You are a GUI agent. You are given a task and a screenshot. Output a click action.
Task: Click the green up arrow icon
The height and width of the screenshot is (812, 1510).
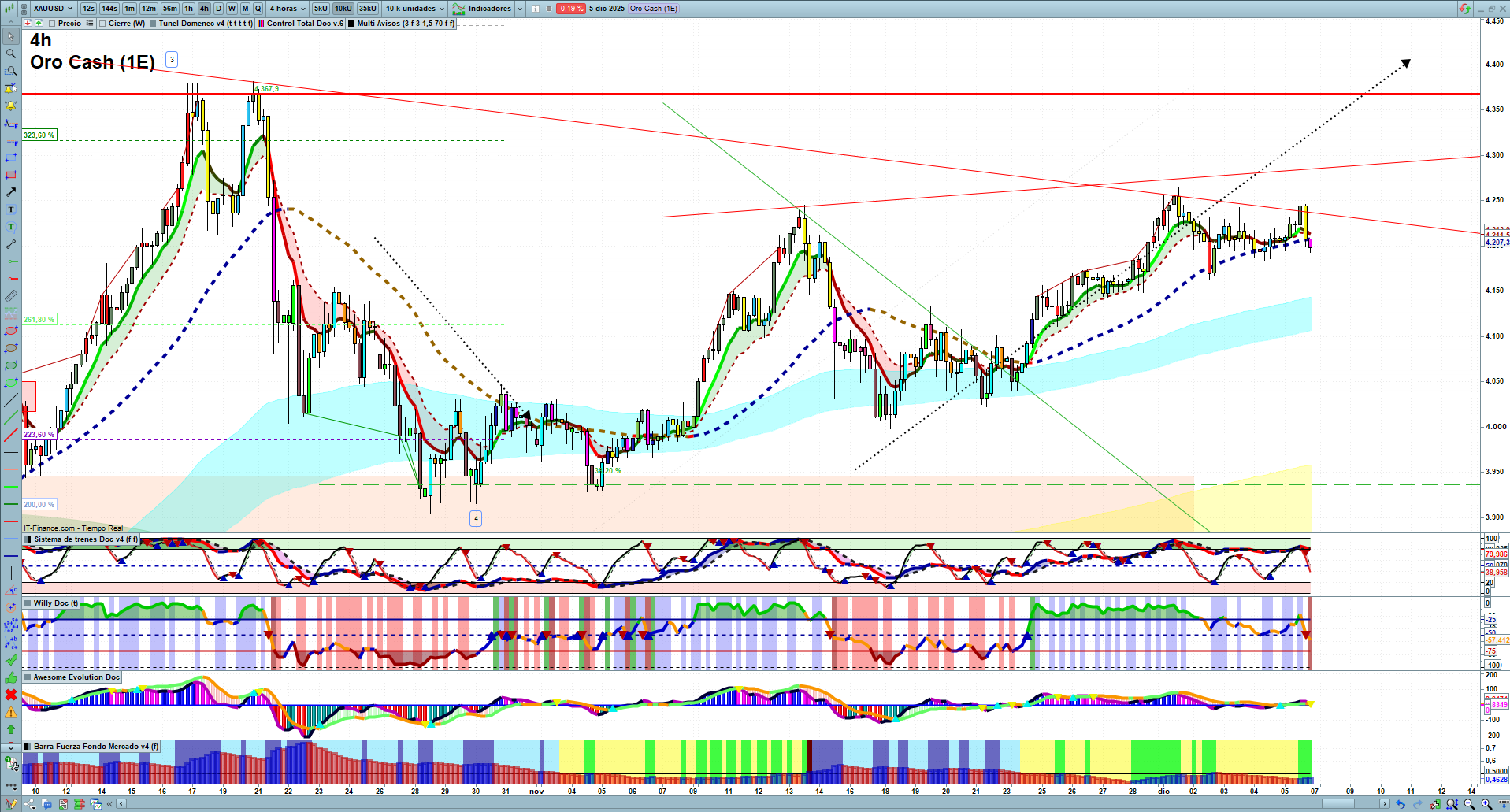pos(11,729)
